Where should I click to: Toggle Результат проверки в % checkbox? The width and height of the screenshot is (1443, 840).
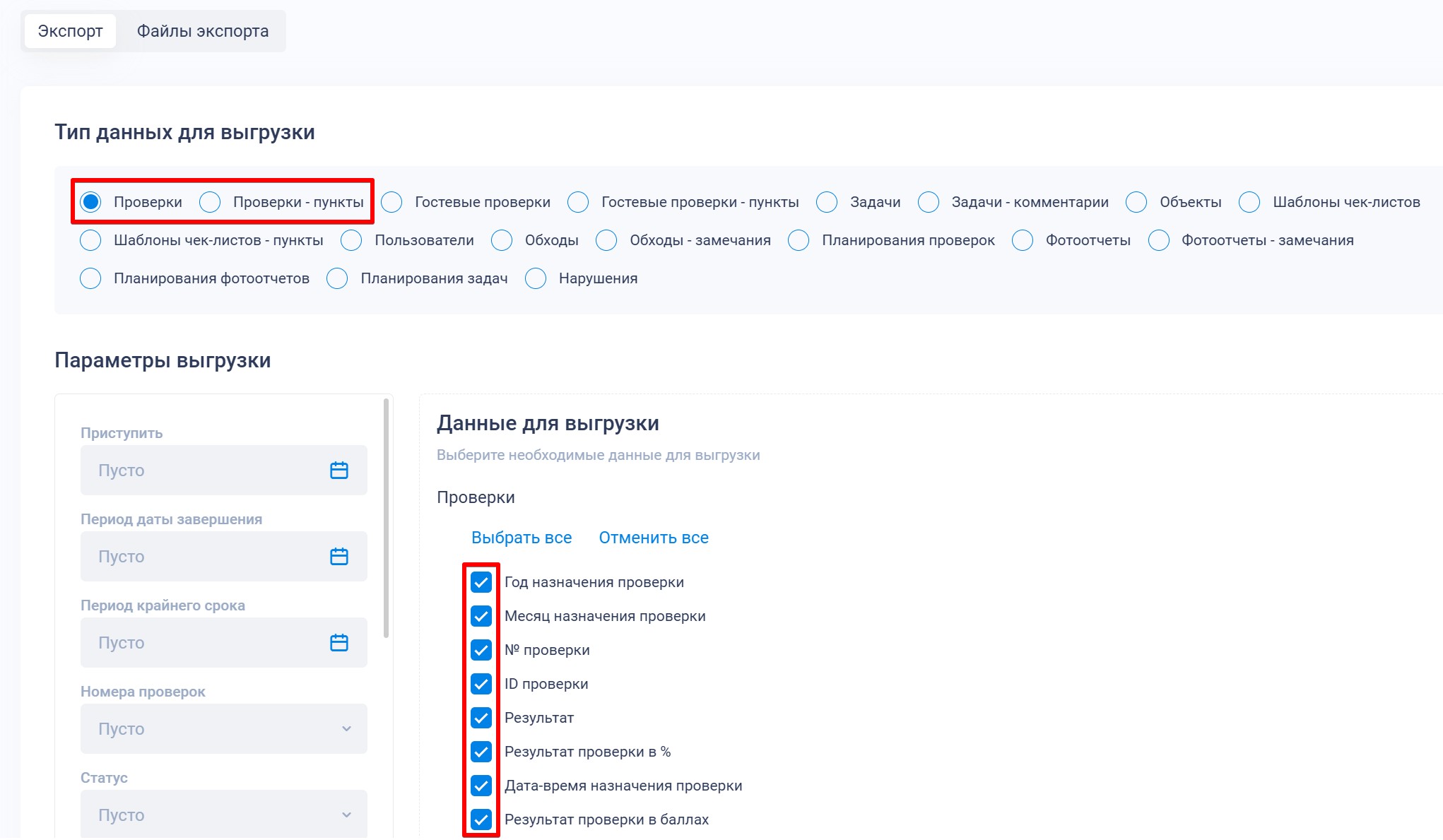point(481,752)
